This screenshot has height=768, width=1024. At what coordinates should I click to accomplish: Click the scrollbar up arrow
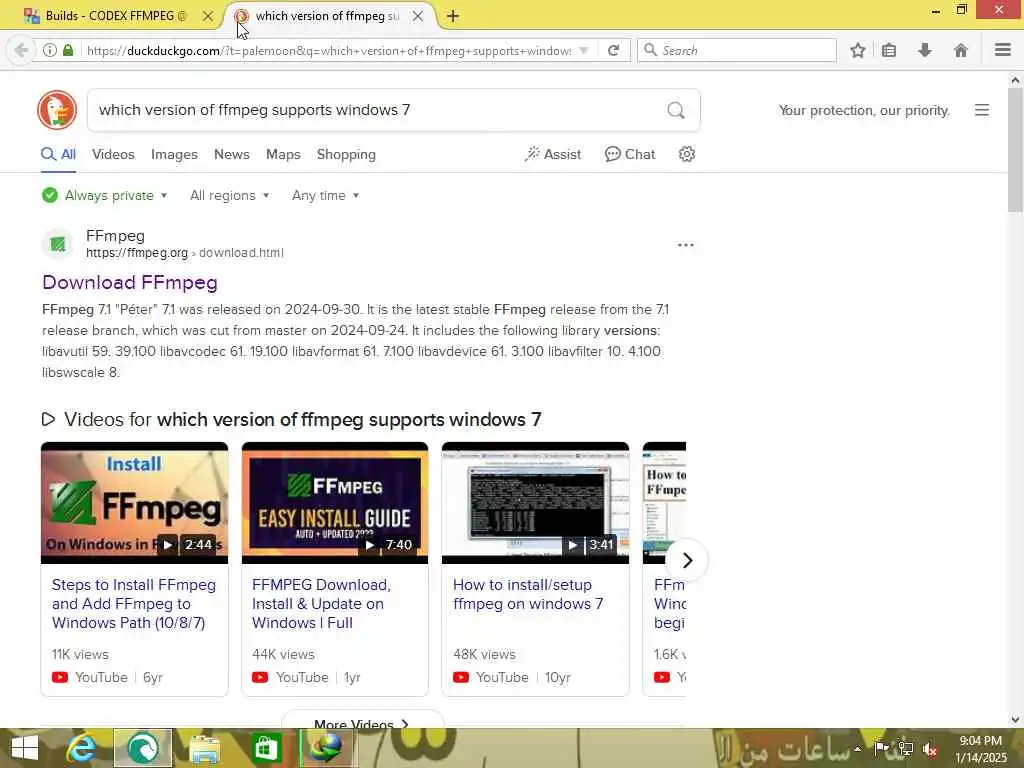click(1015, 80)
